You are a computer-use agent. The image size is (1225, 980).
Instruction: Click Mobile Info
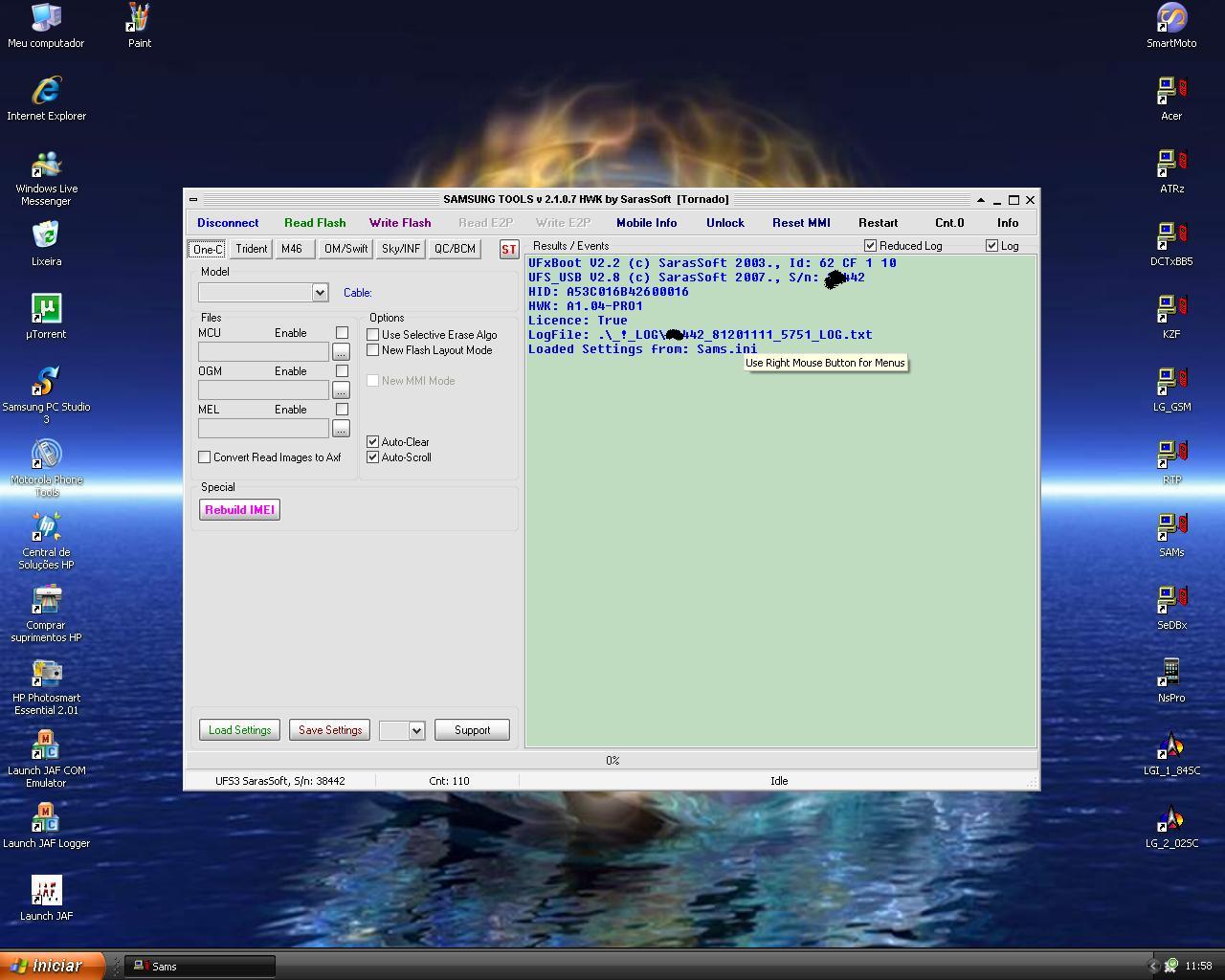tap(646, 223)
